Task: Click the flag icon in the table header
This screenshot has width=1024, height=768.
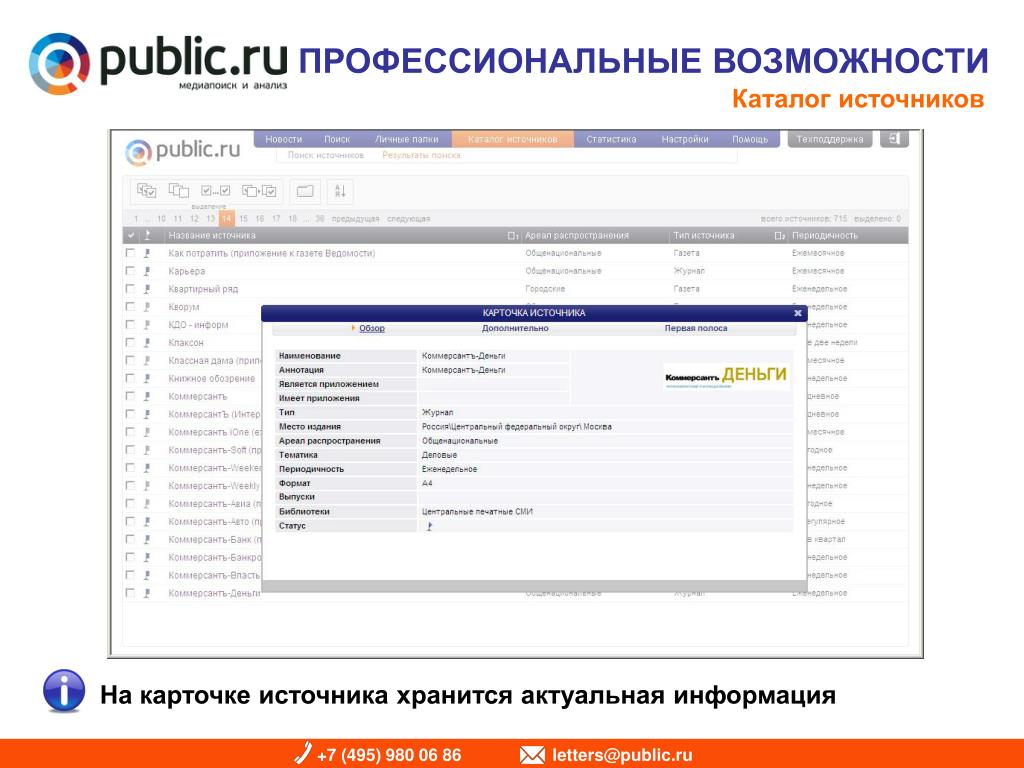Action: pyautogui.click(x=148, y=235)
